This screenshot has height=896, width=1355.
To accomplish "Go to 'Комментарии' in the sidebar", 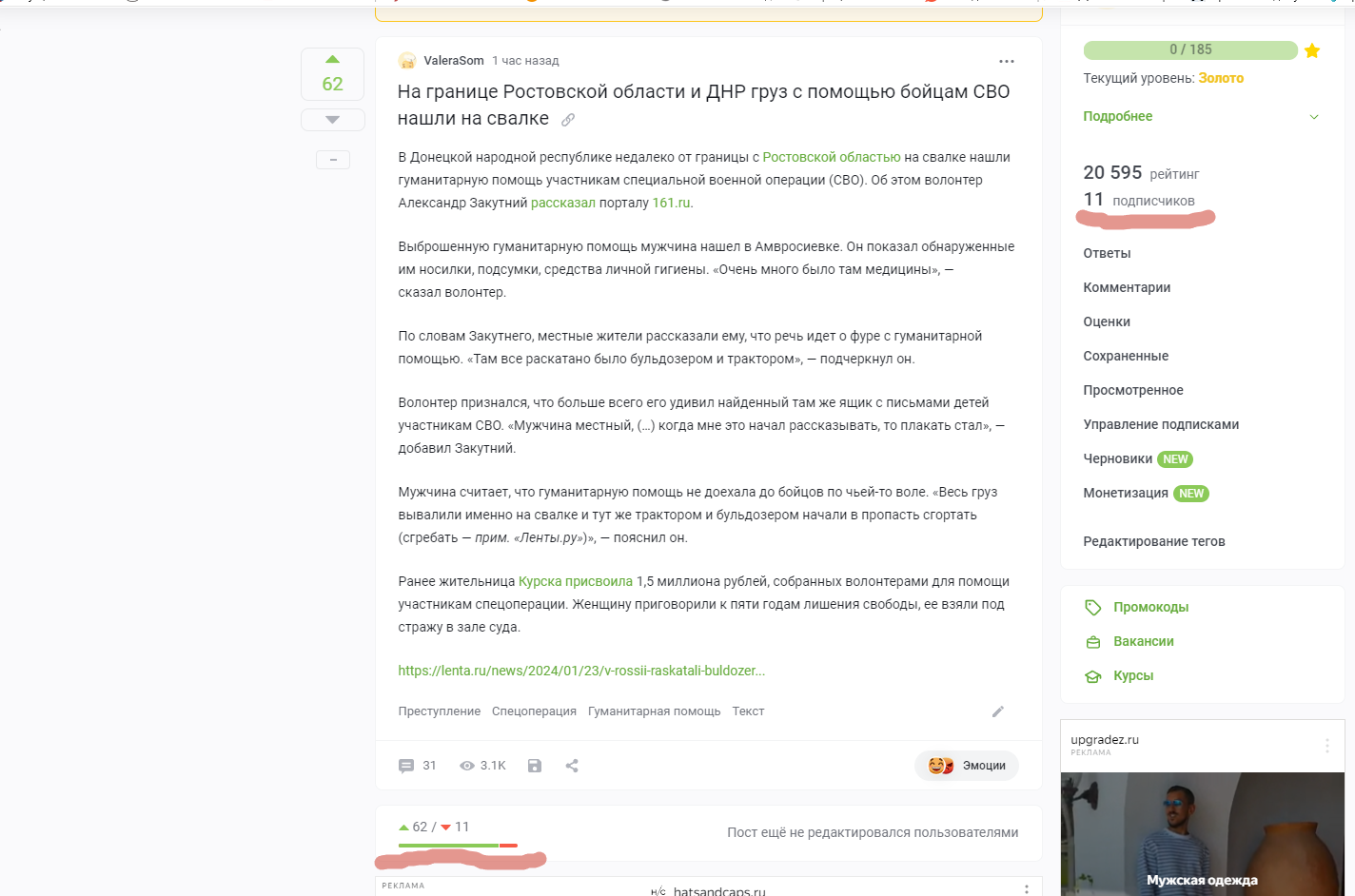I will 1127,287.
